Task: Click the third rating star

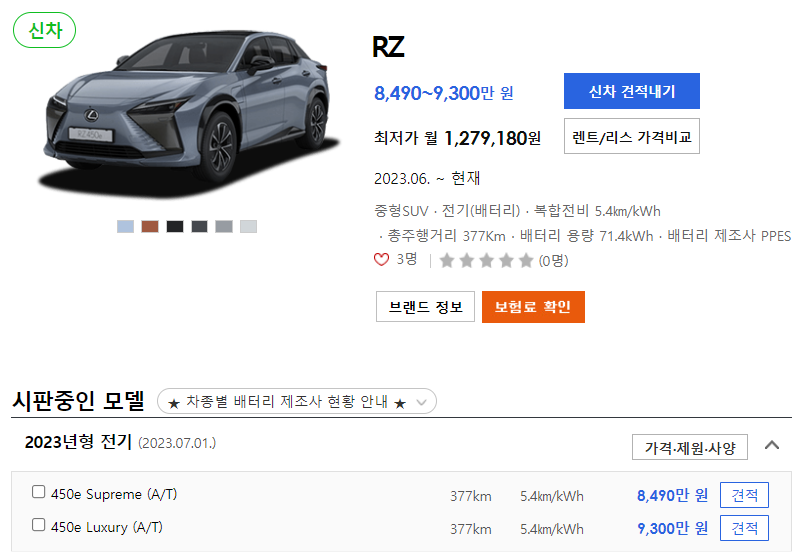Action: click(486, 261)
